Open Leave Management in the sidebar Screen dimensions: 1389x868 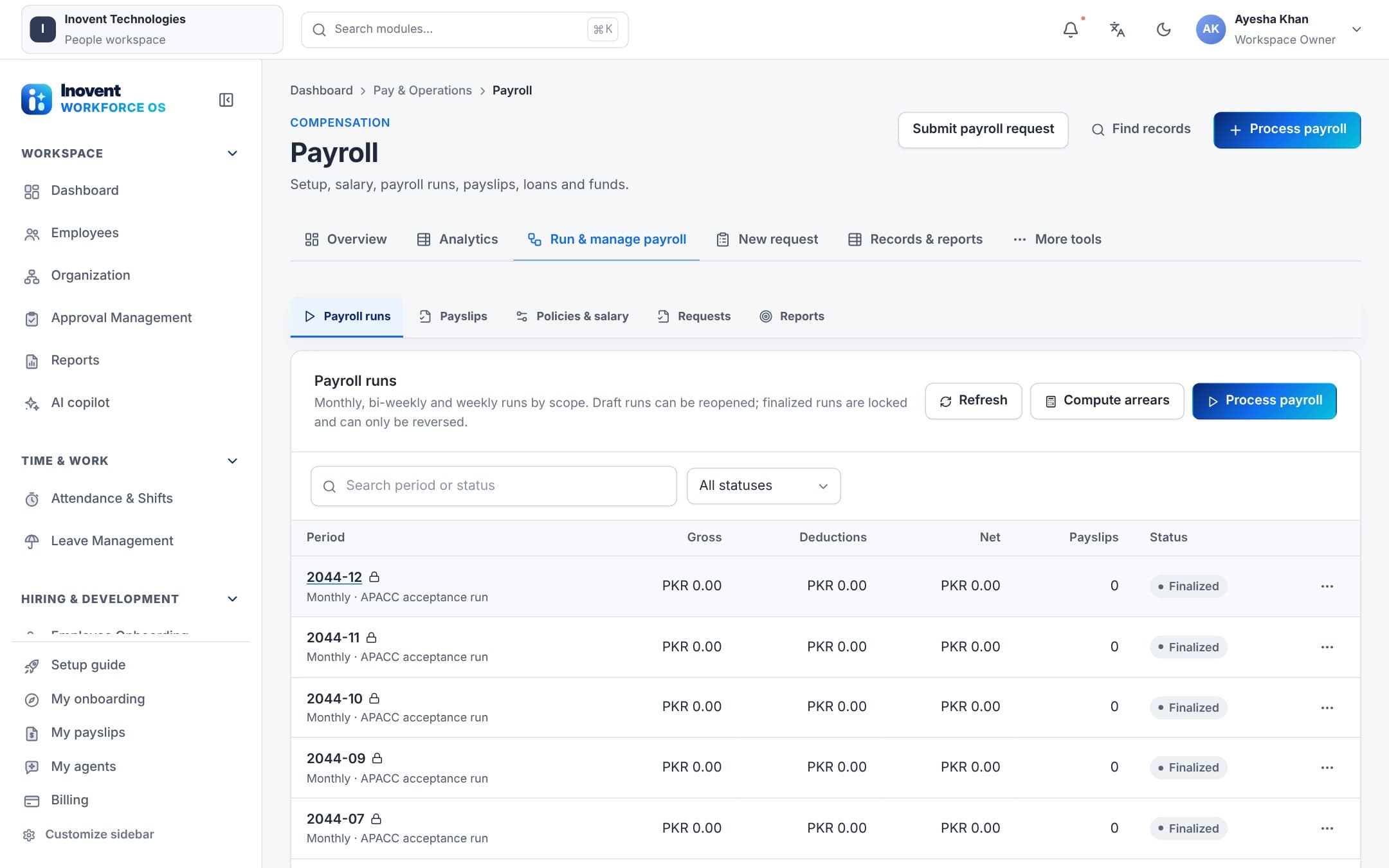pos(131,541)
